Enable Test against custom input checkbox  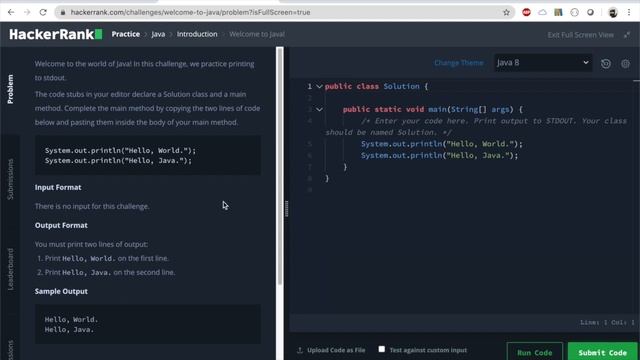point(382,349)
